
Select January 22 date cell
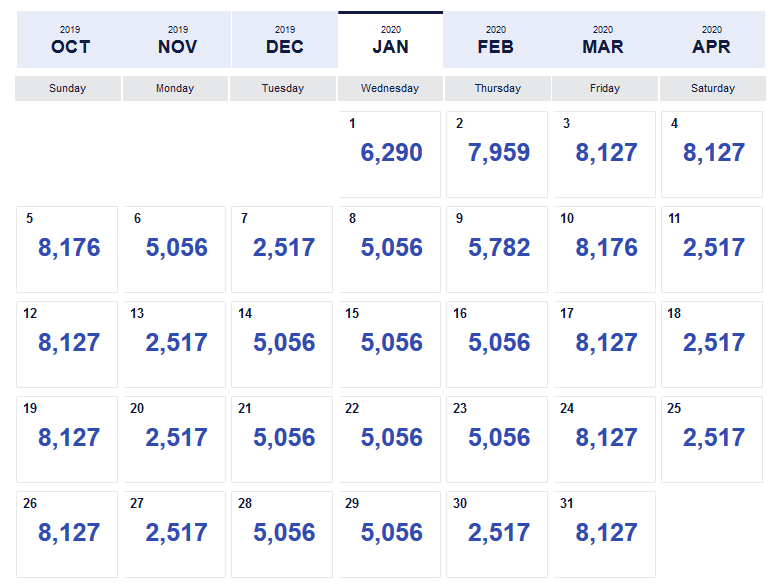[x=390, y=439]
